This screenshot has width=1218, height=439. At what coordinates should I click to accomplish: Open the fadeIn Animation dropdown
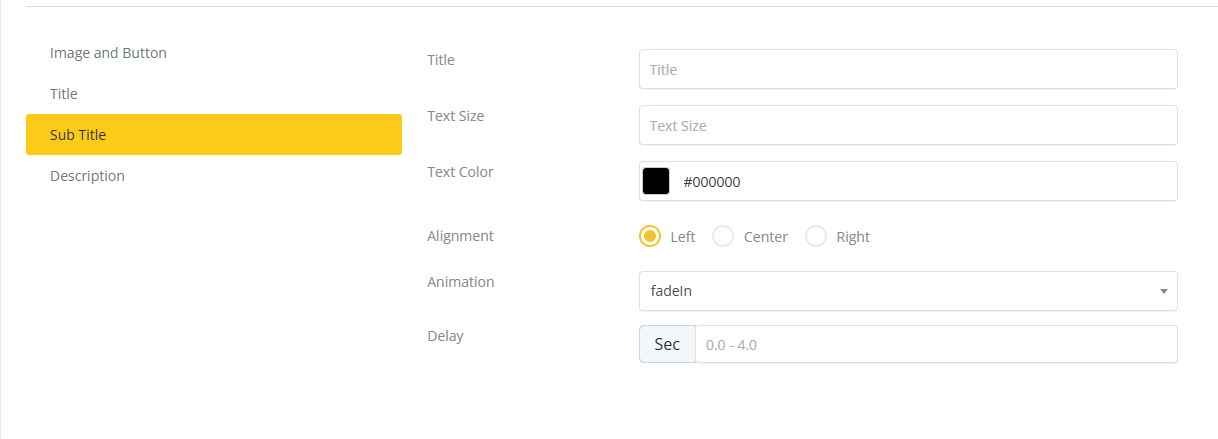(895, 291)
